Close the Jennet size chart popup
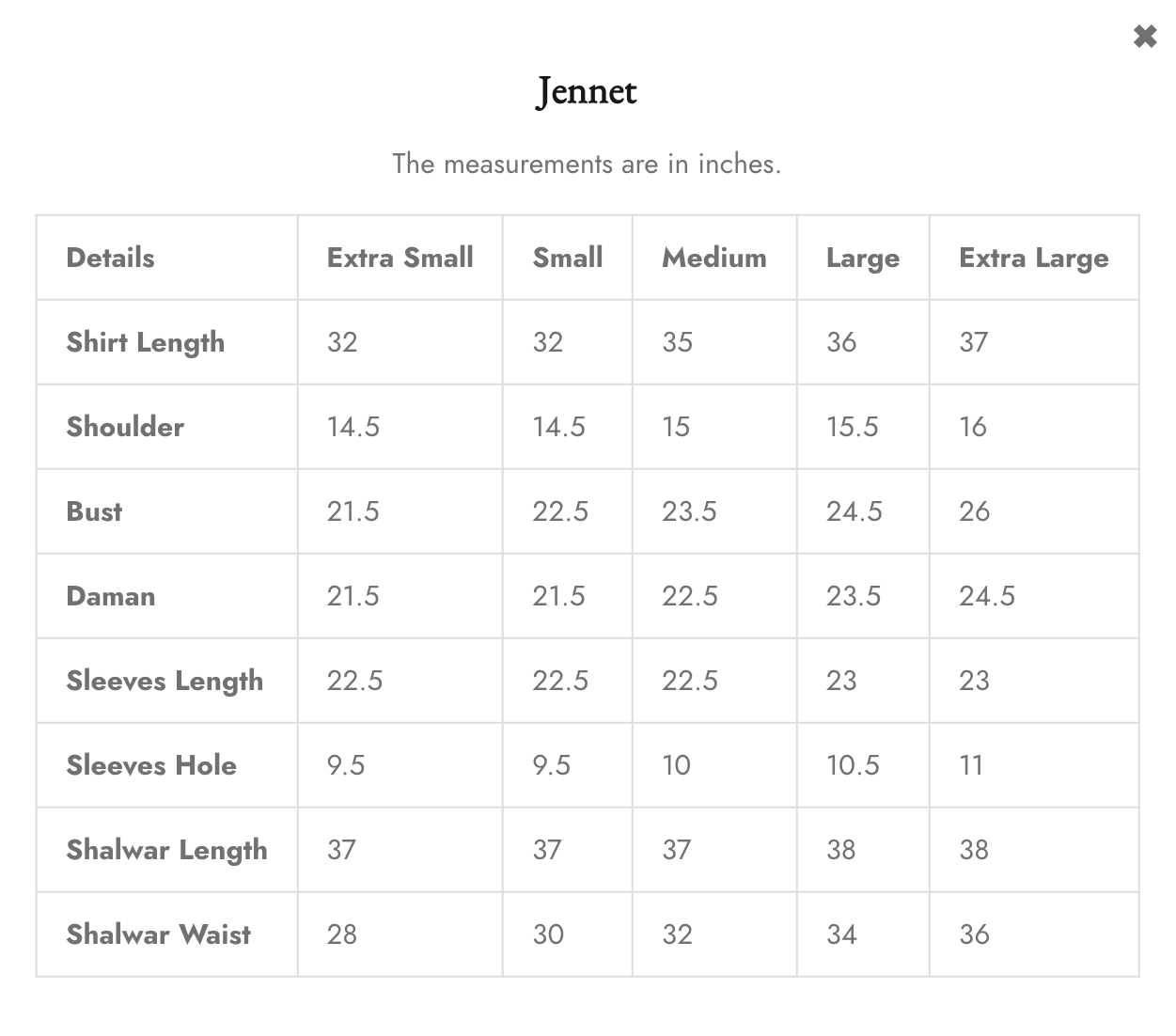 coord(1145,37)
